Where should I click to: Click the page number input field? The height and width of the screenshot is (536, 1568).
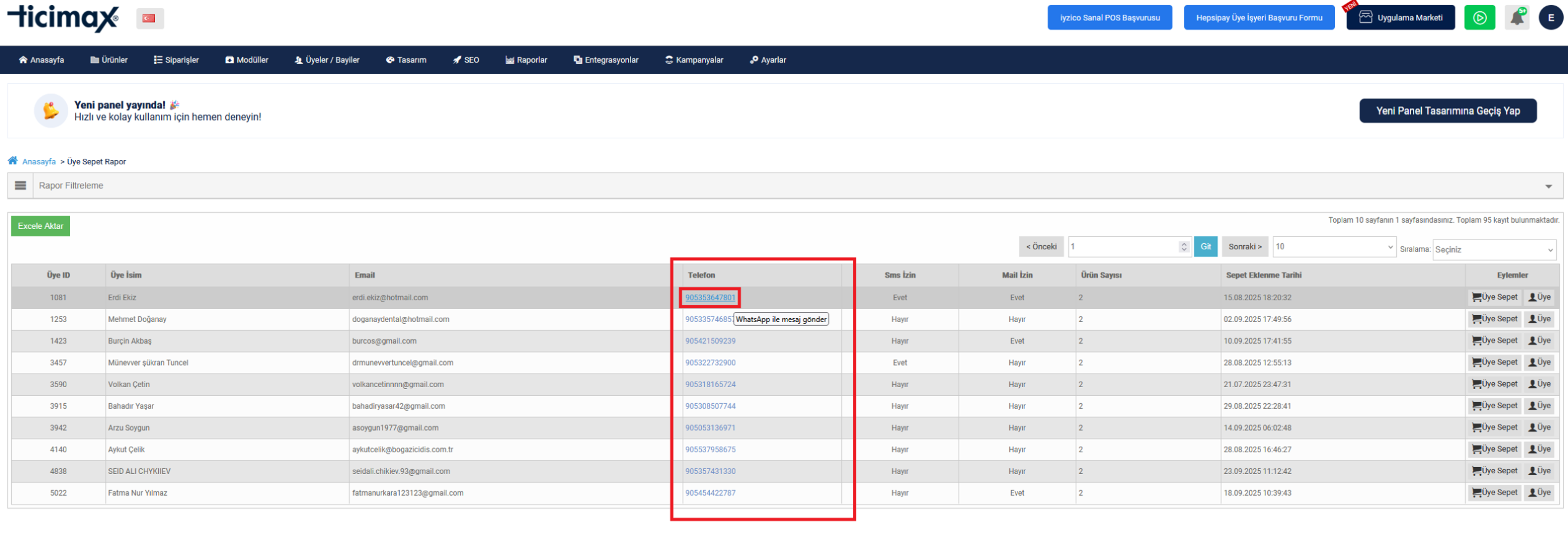(1122, 247)
